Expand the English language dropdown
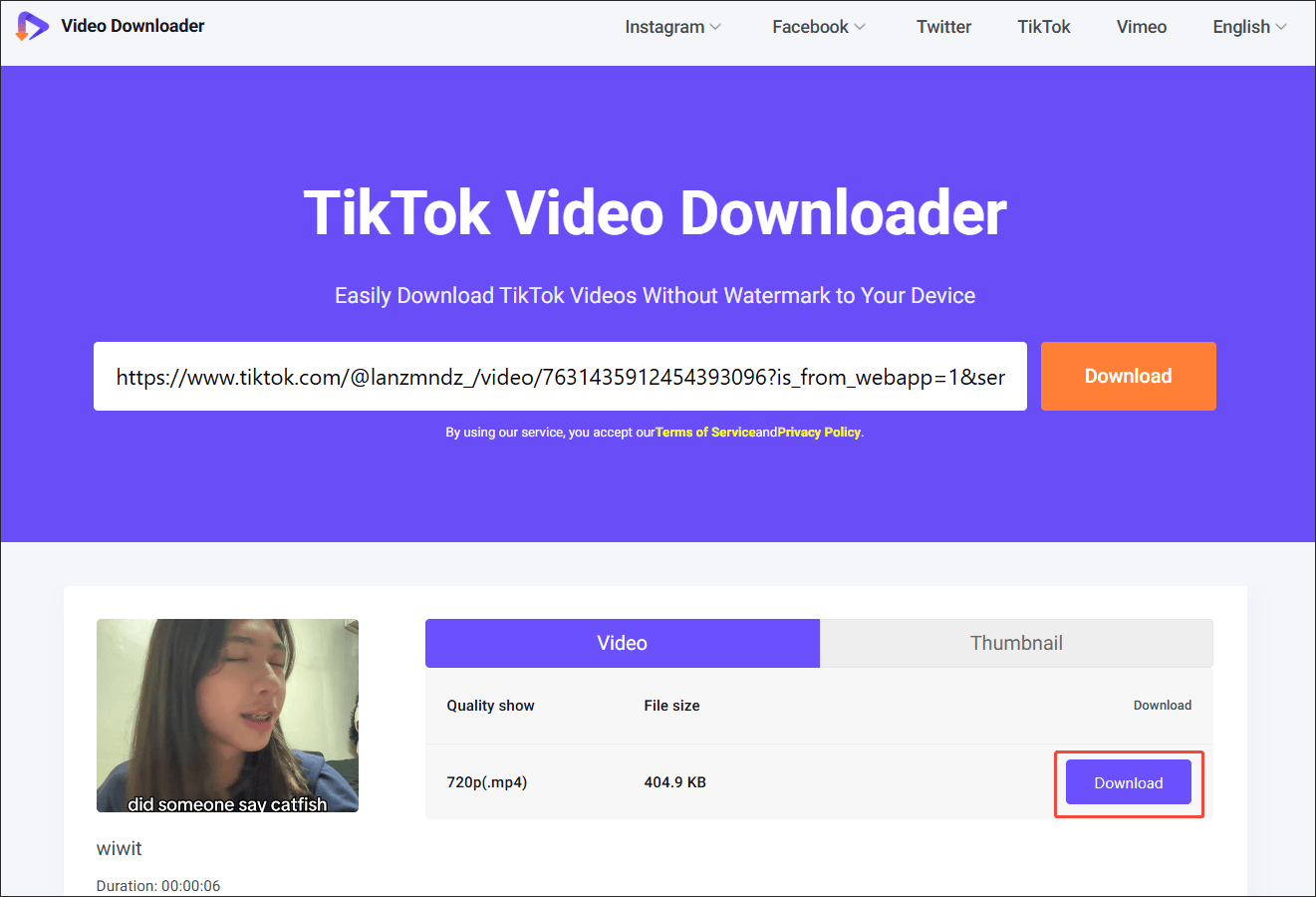1316x897 pixels. (1249, 27)
